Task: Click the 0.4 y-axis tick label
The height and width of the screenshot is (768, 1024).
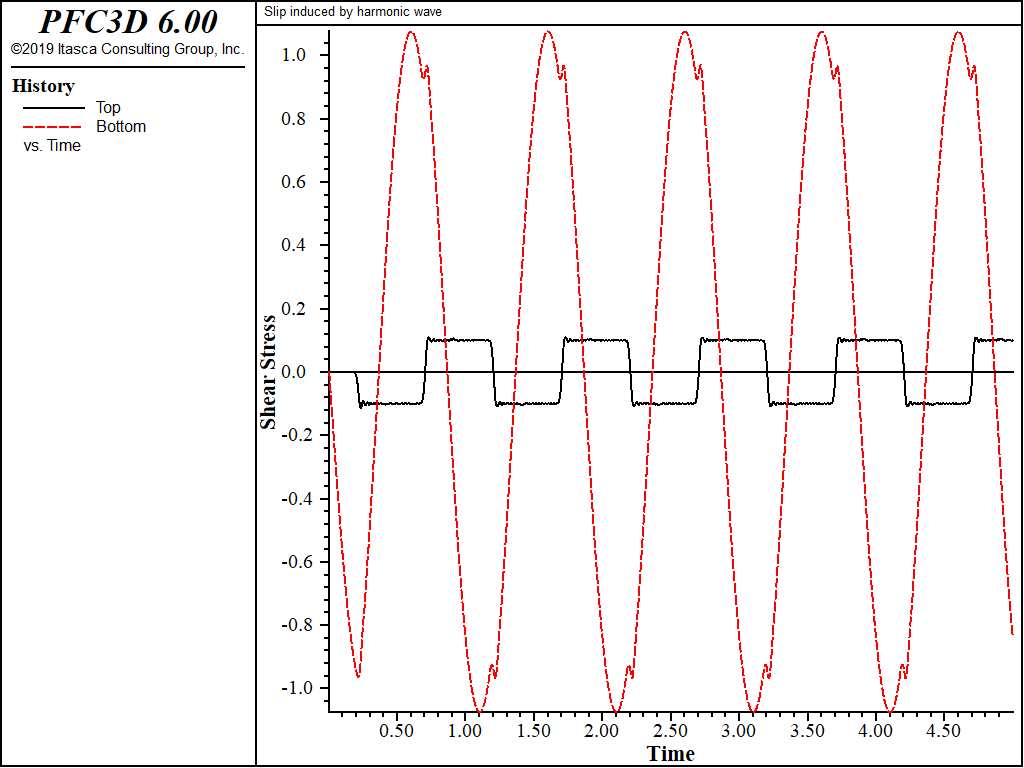Action: tap(294, 246)
